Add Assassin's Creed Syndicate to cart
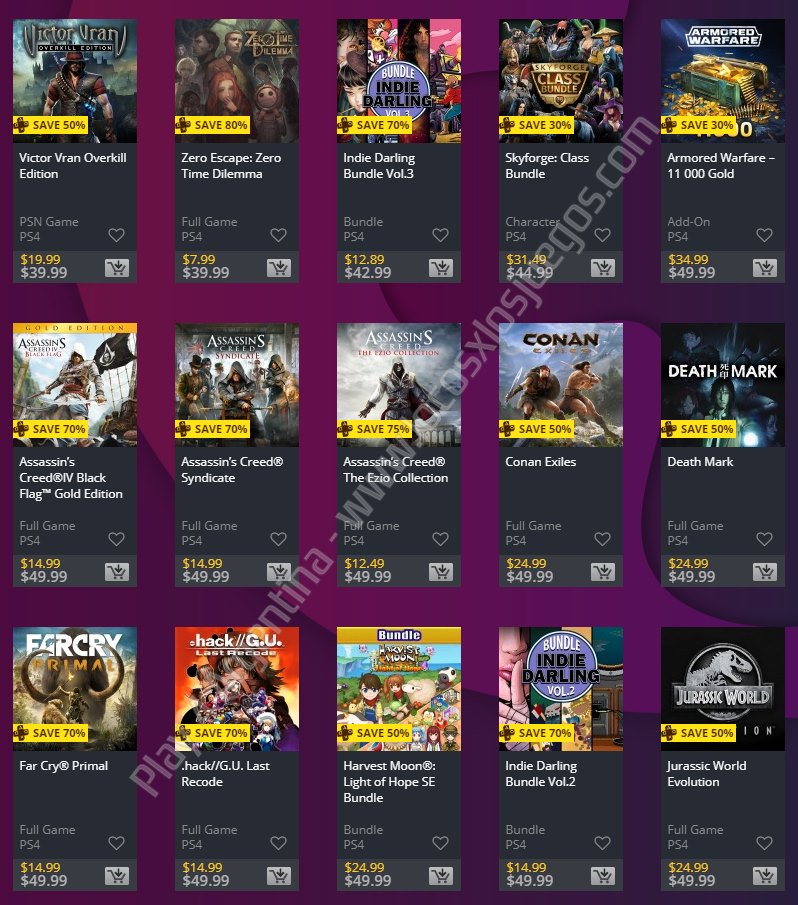This screenshot has height=905, width=798. [279, 571]
